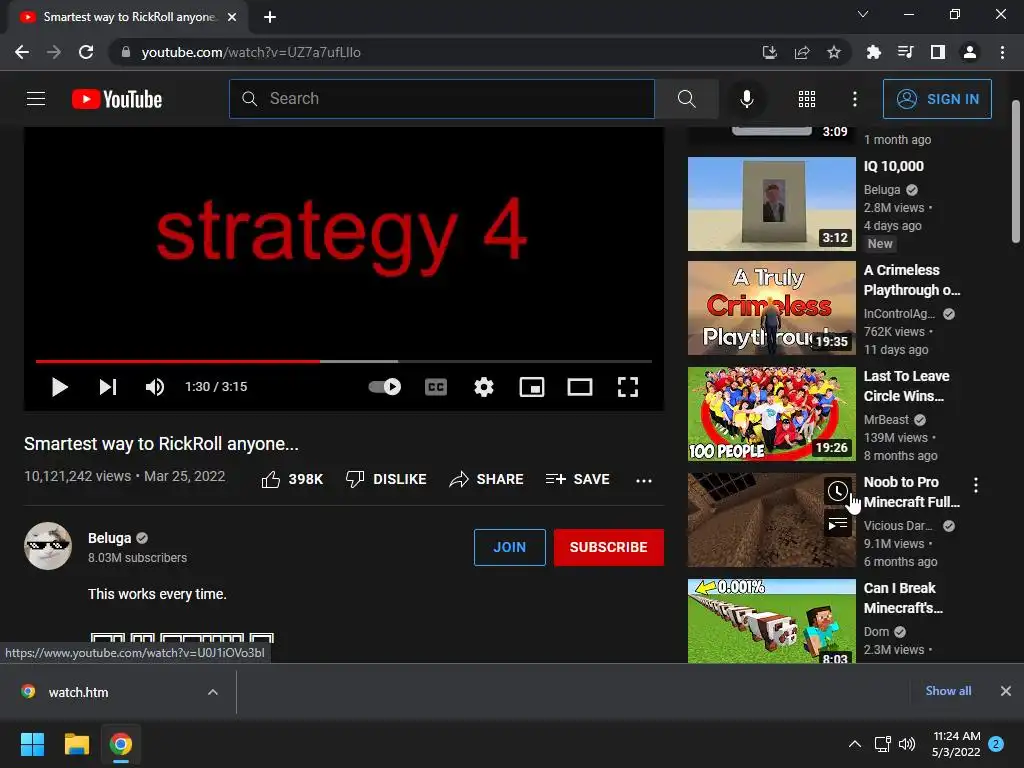1024x768 pixels.
Task: Close the RickRoll YouTube tab
Action: pos(232,17)
